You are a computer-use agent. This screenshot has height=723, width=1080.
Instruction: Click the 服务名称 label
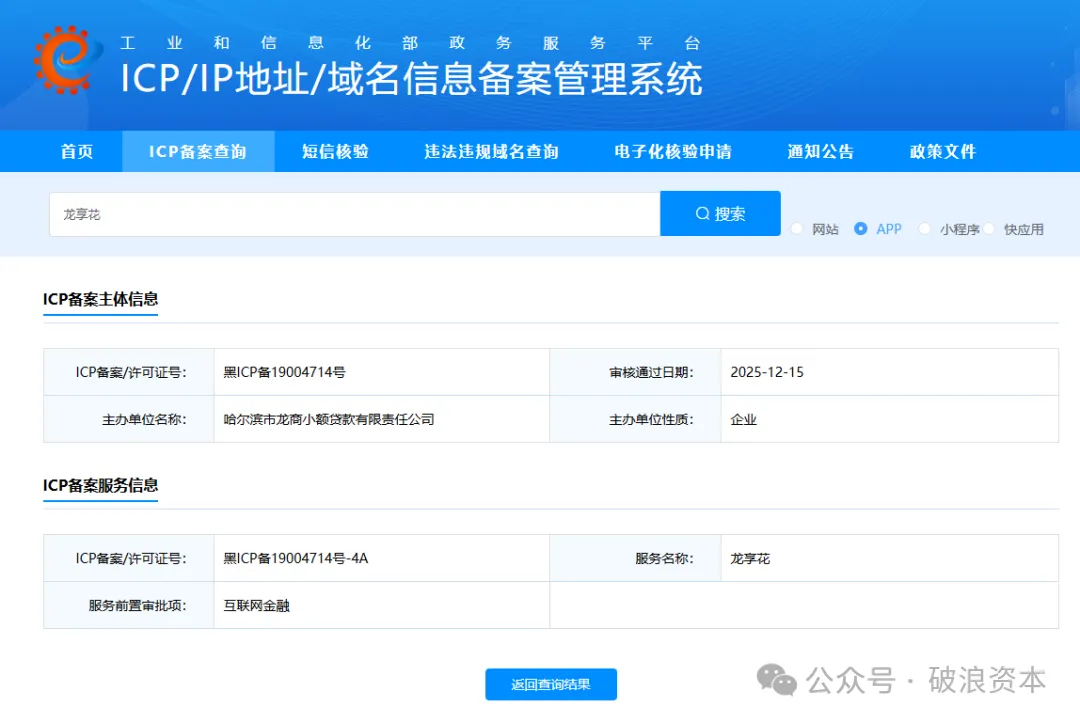665,558
